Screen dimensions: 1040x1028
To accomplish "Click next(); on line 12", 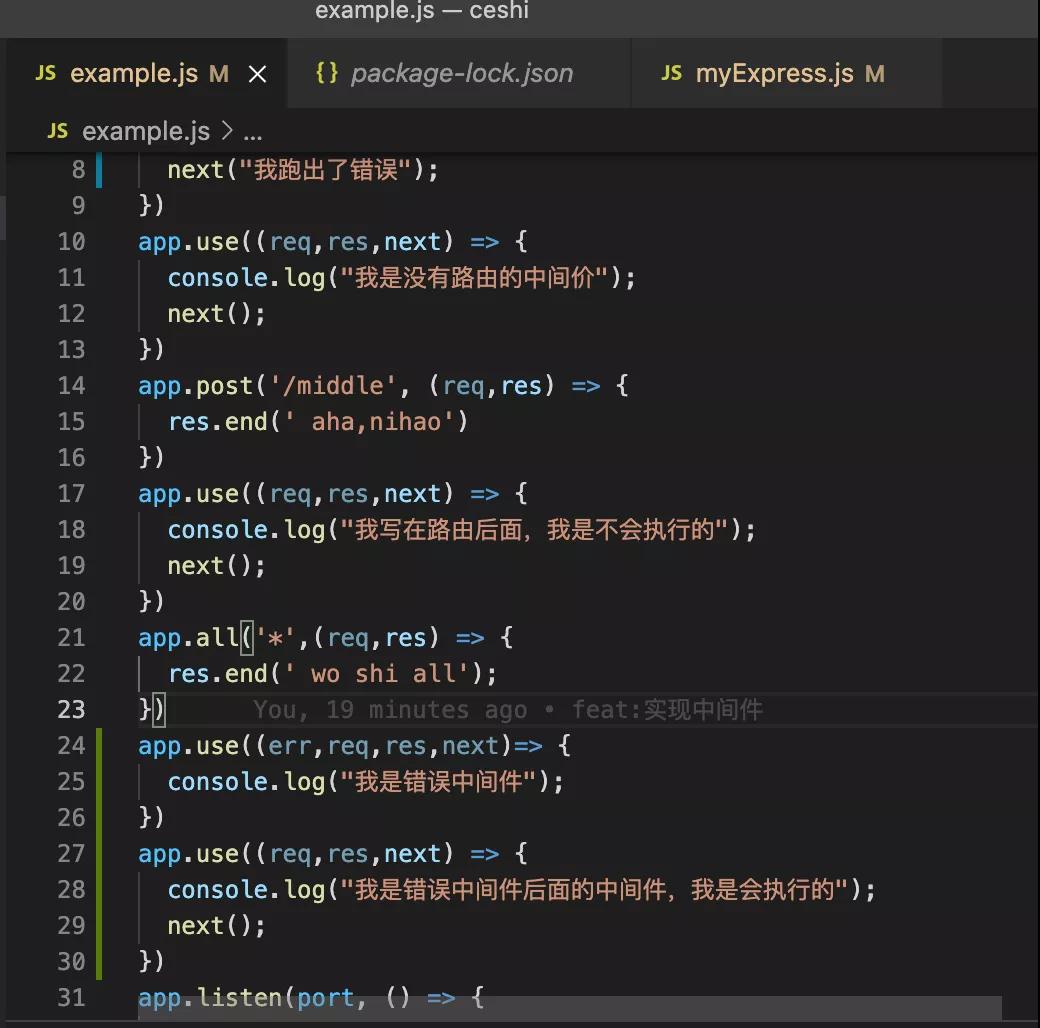I will [x=216, y=314].
